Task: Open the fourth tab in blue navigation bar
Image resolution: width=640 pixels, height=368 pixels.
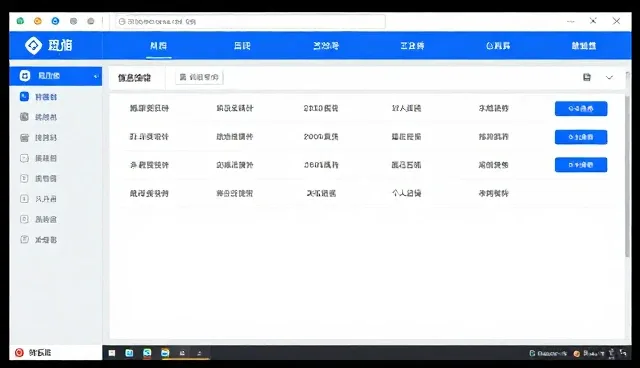Action: pyautogui.click(x=412, y=46)
